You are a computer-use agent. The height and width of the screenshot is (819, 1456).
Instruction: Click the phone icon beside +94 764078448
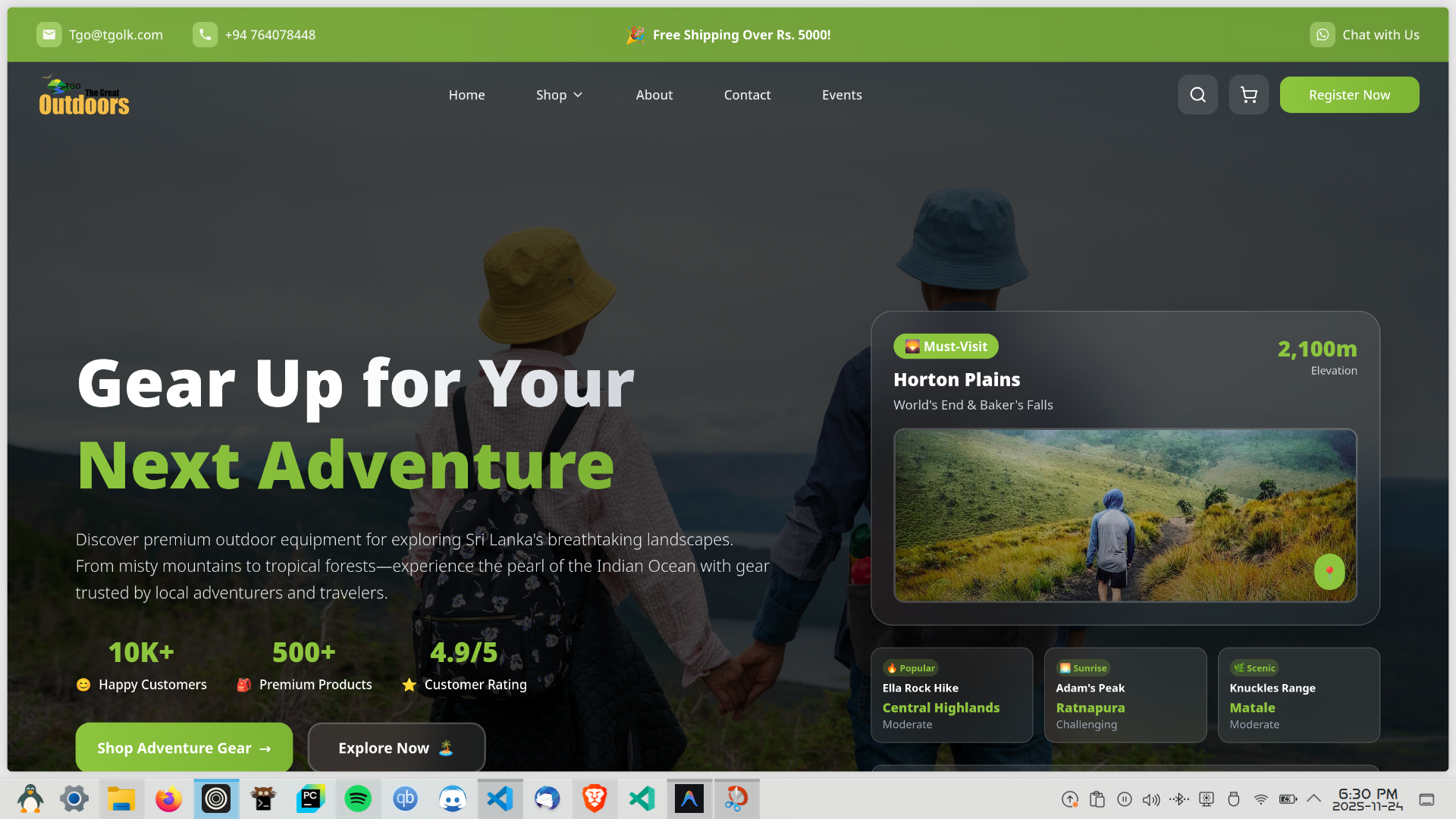[205, 34]
